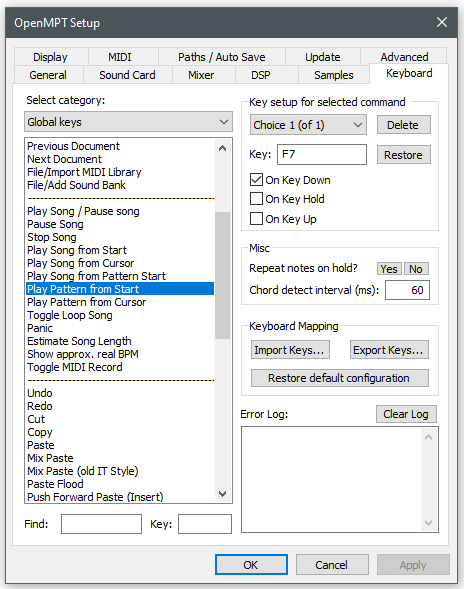Close the OpenMPT Setup window
Image resolution: width=464 pixels, height=589 pixels.
tap(442, 22)
